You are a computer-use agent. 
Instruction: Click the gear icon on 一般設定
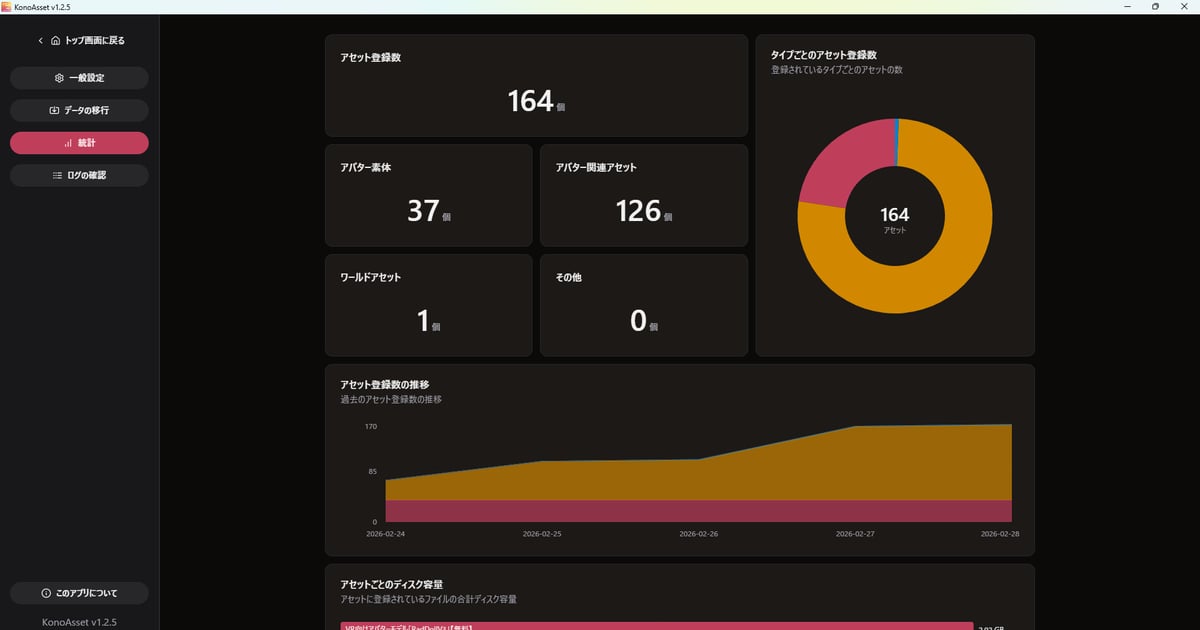[59, 78]
